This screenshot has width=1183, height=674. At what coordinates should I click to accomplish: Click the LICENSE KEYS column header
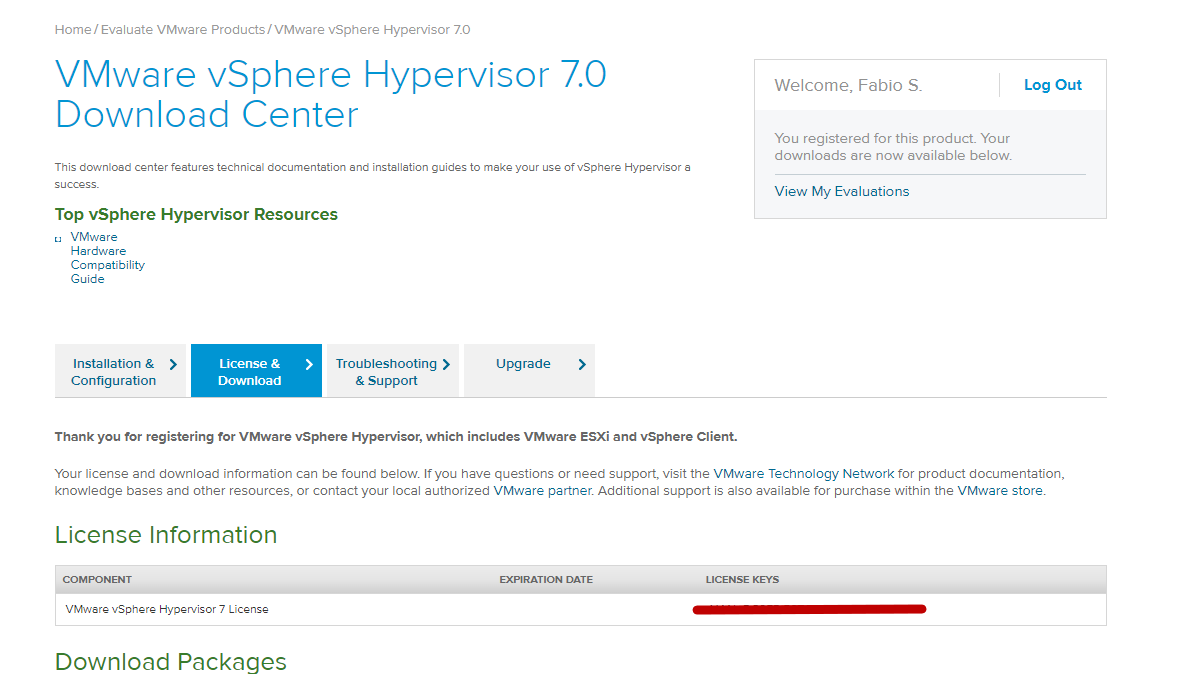[x=742, y=580]
